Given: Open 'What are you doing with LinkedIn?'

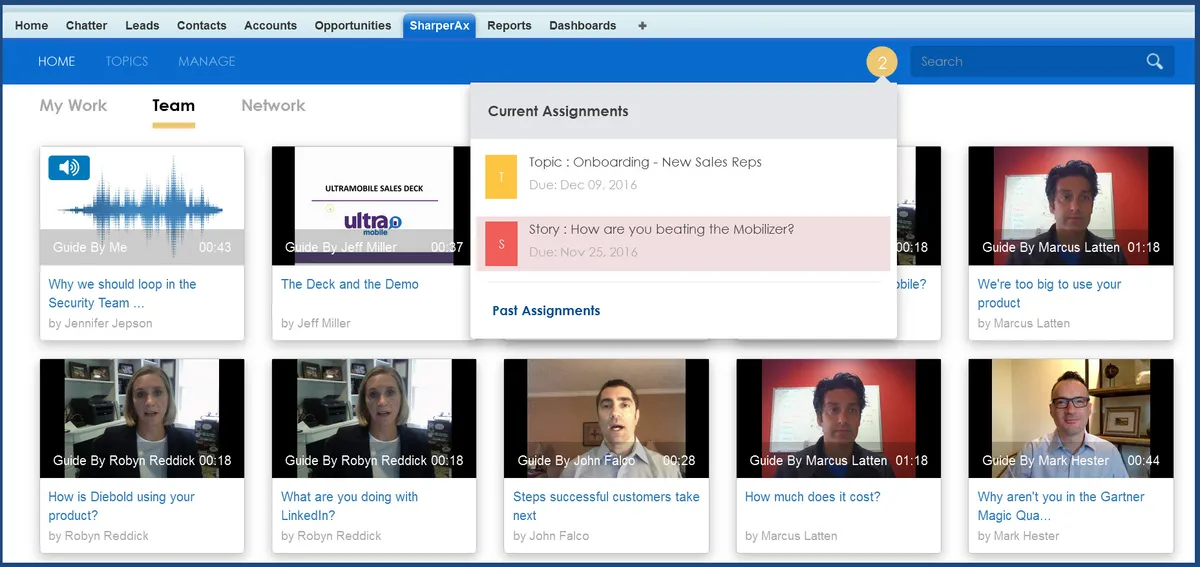Looking at the screenshot, I should [350, 506].
